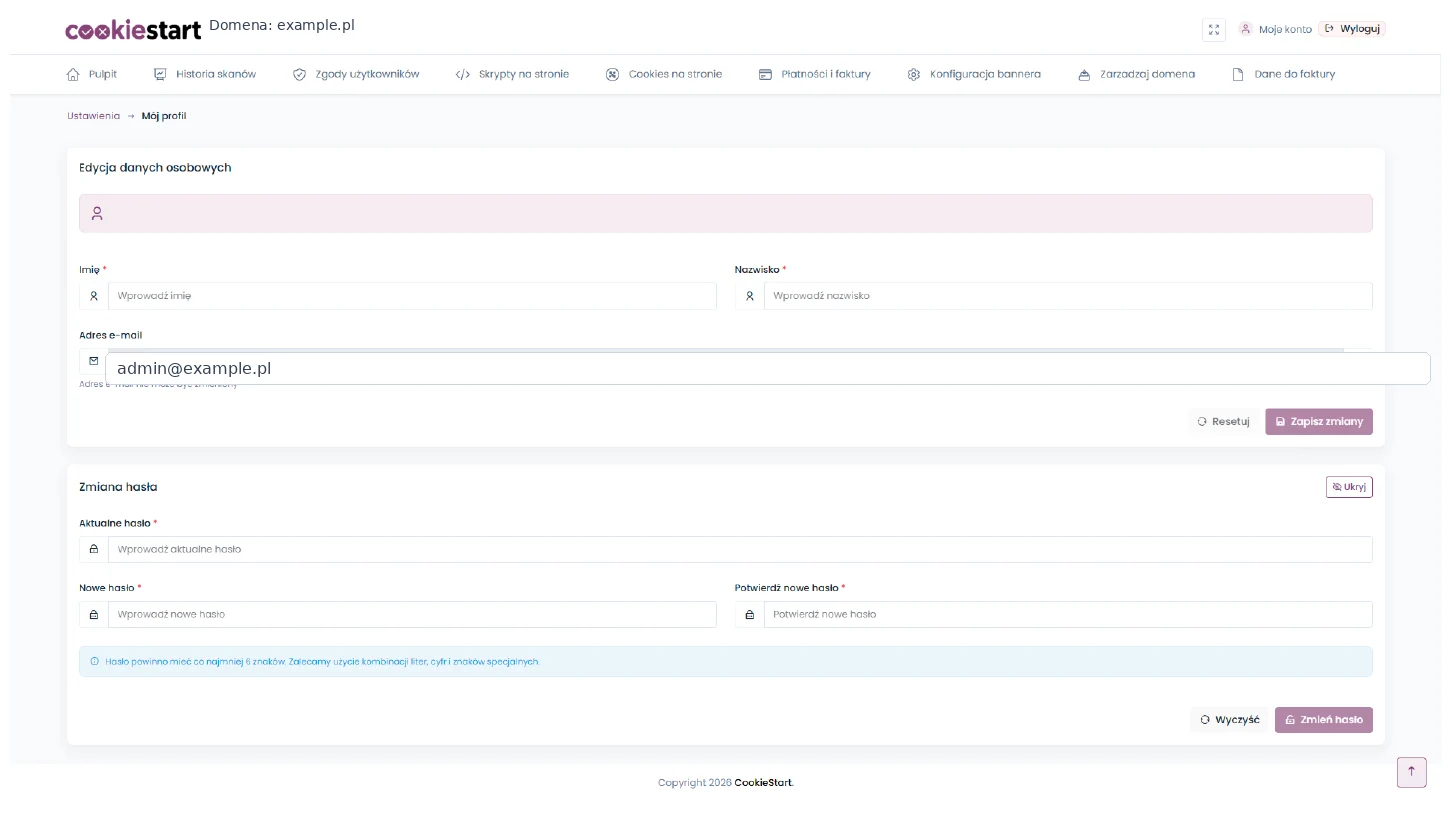Click the CookieStart logo
Viewport: 1450px width, 815px height.
133,30
